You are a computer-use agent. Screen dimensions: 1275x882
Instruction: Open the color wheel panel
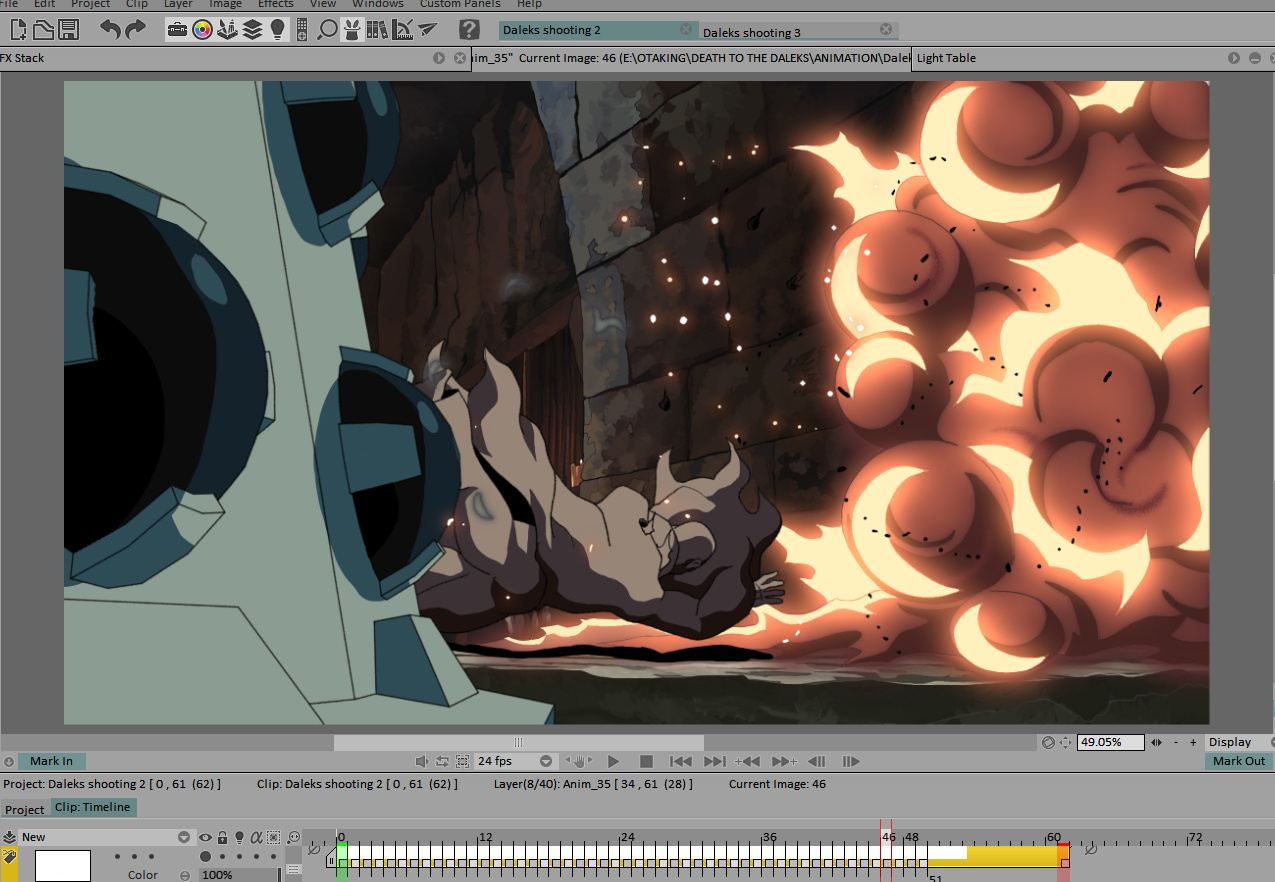pyautogui.click(x=202, y=30)
